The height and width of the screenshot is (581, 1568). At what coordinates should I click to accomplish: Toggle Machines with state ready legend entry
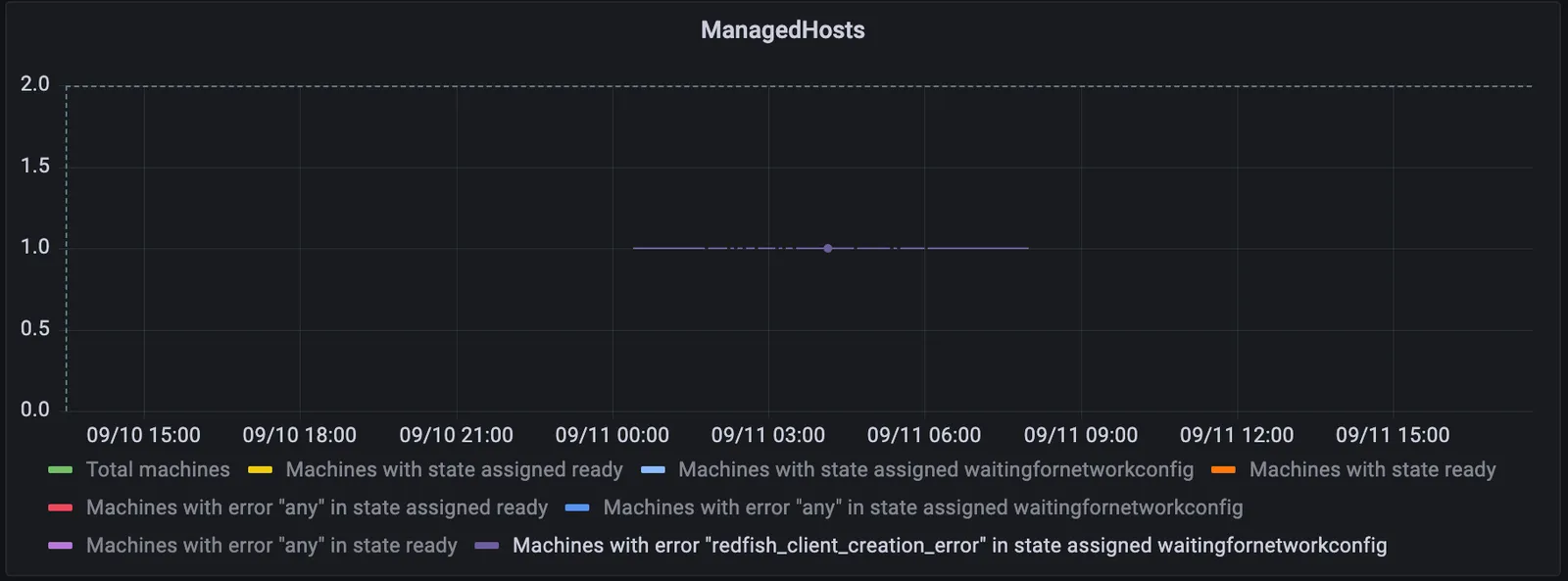click(x=1372, y=470)
